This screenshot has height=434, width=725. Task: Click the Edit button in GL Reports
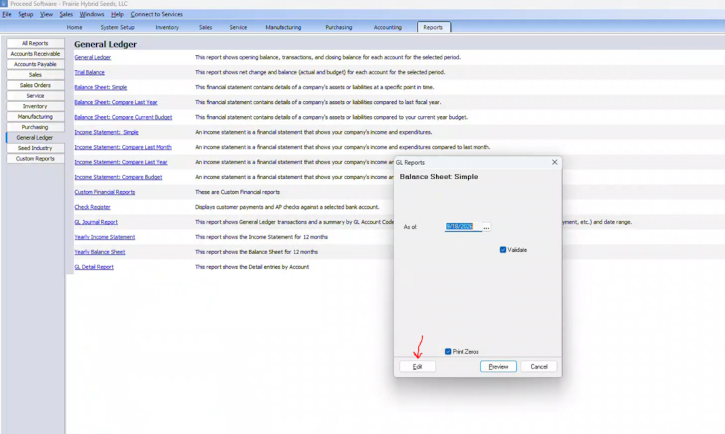[417, 367]
